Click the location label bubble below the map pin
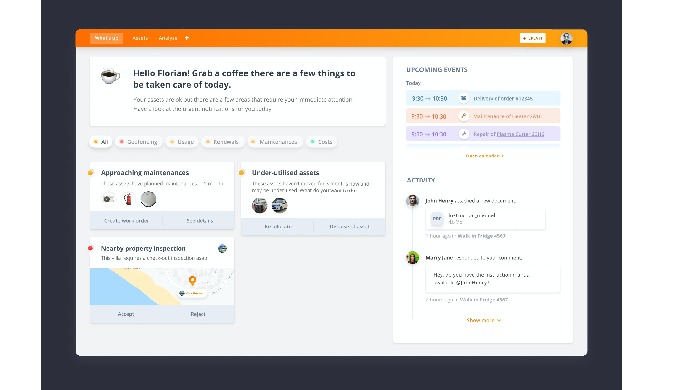680x390 pixels. (192, 293)
